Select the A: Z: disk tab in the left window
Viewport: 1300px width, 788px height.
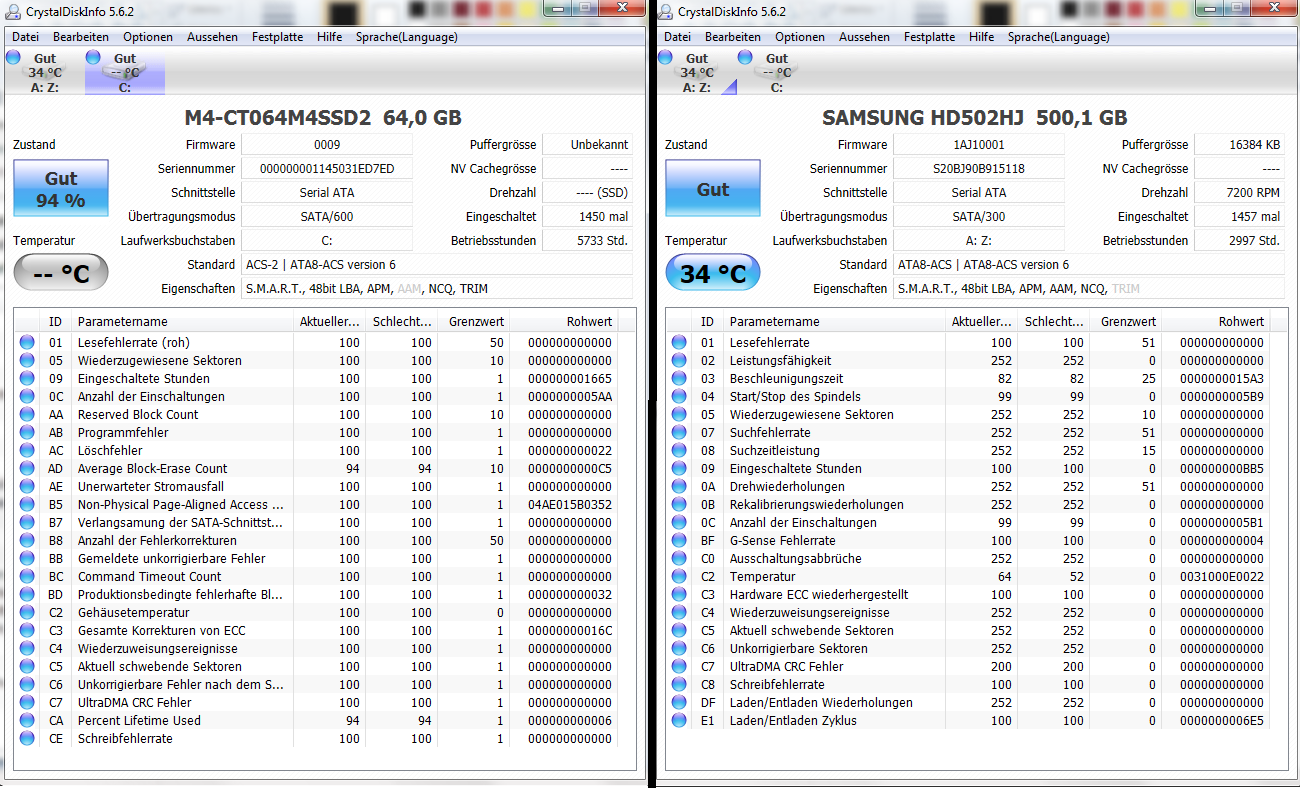[x=44, y=73]
